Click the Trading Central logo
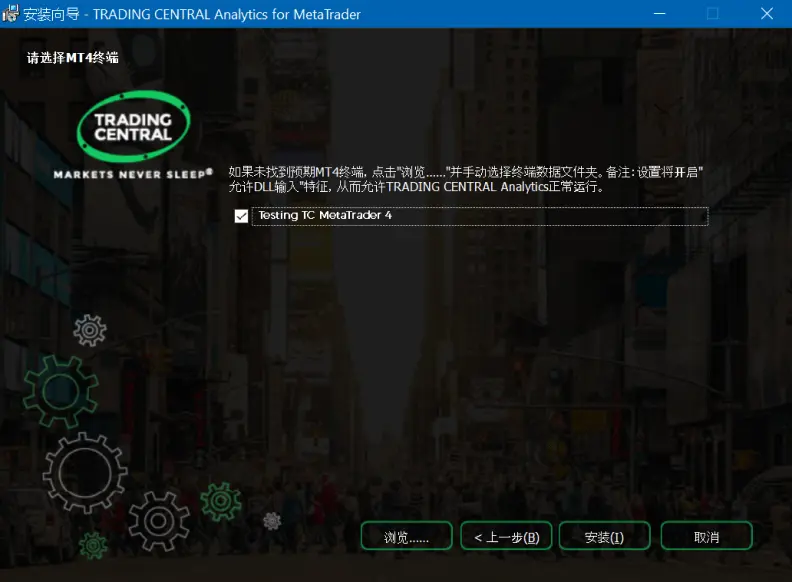Image resolution: width=792 pixels, height=582 pixels. [x=133, y=135]
